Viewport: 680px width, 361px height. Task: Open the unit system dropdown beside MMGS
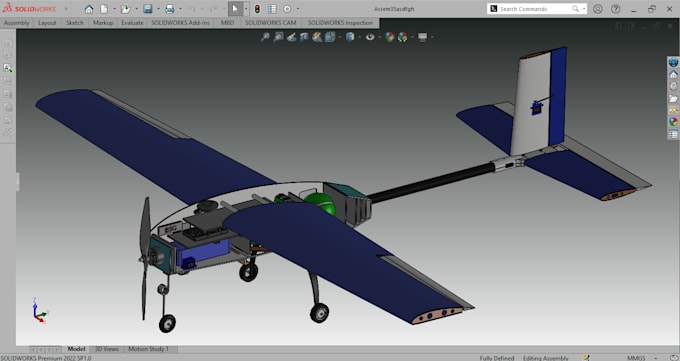coord(655,358)
